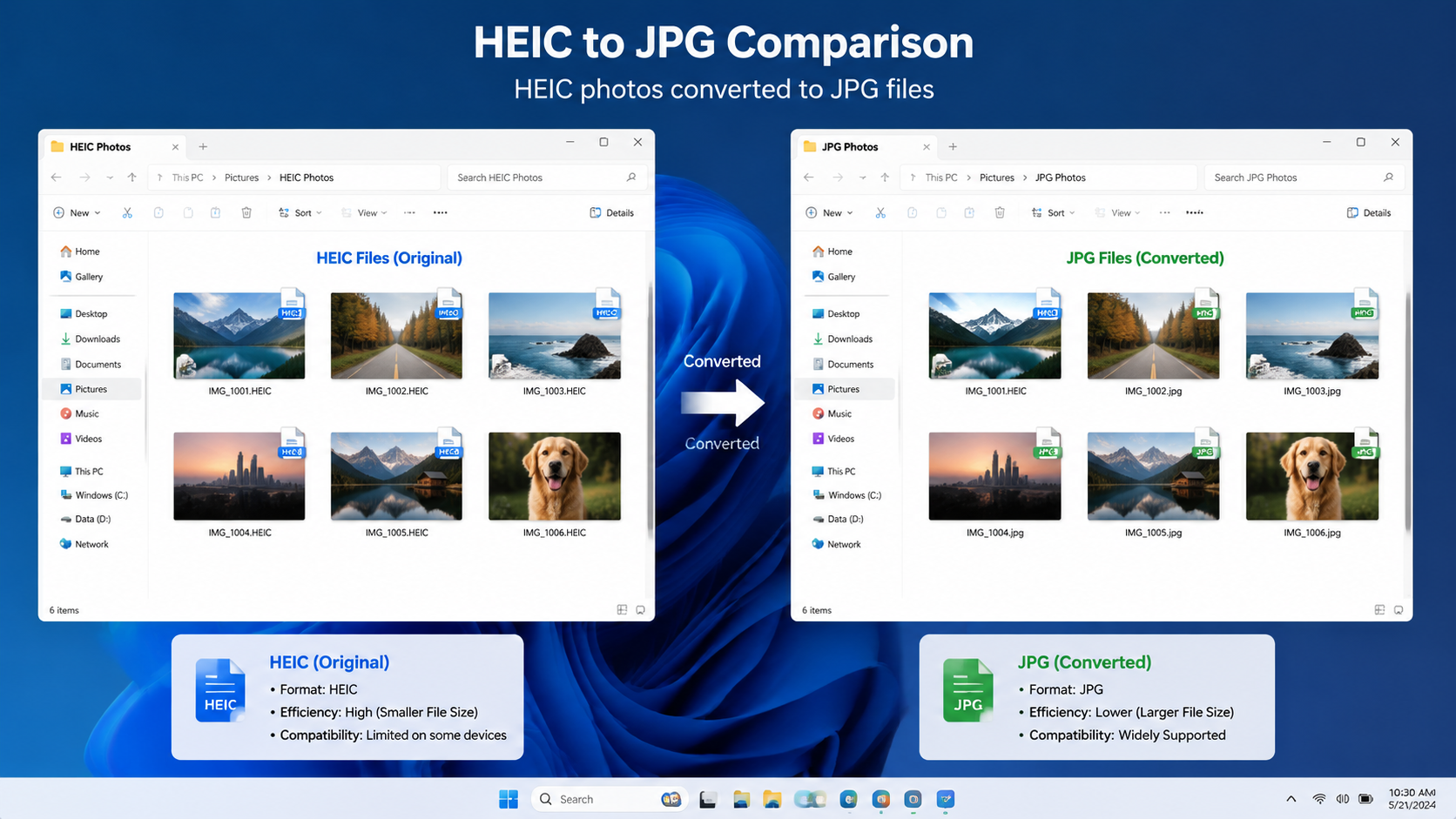Open Details pane in JPG Photos window
1456x819 pixels.
1369,212
